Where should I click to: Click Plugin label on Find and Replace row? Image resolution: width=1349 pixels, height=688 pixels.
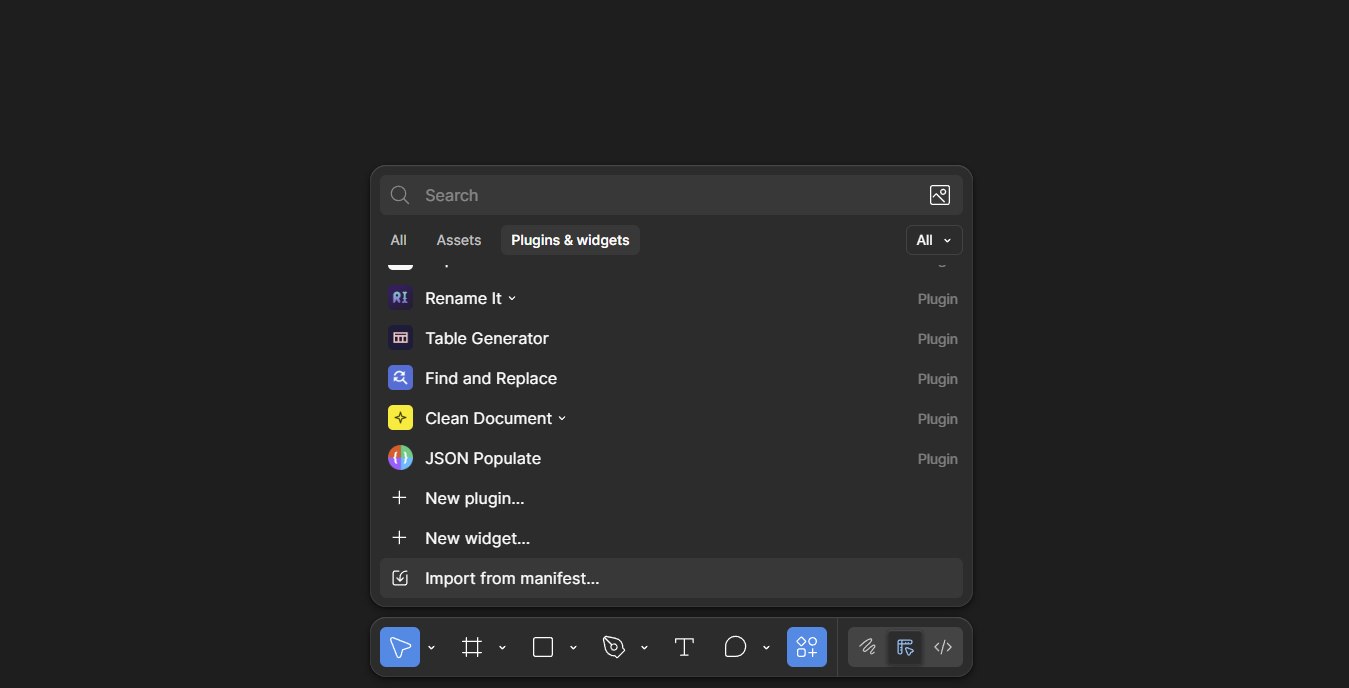coord(937,379)
